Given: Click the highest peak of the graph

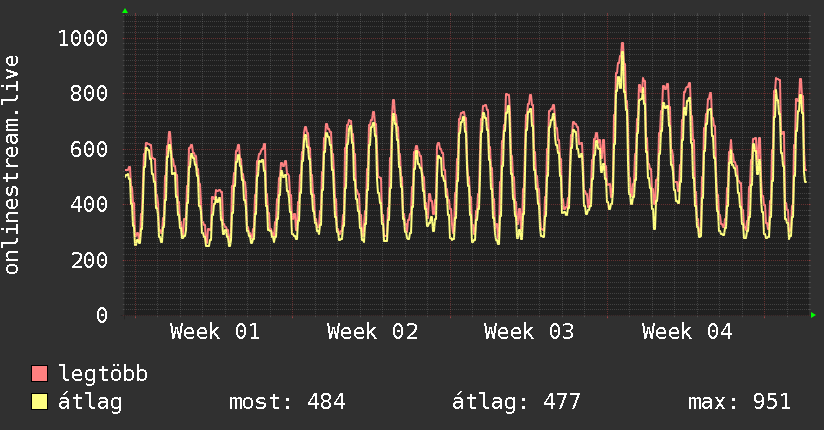Looking at the screenshot, I should (623, 44).
